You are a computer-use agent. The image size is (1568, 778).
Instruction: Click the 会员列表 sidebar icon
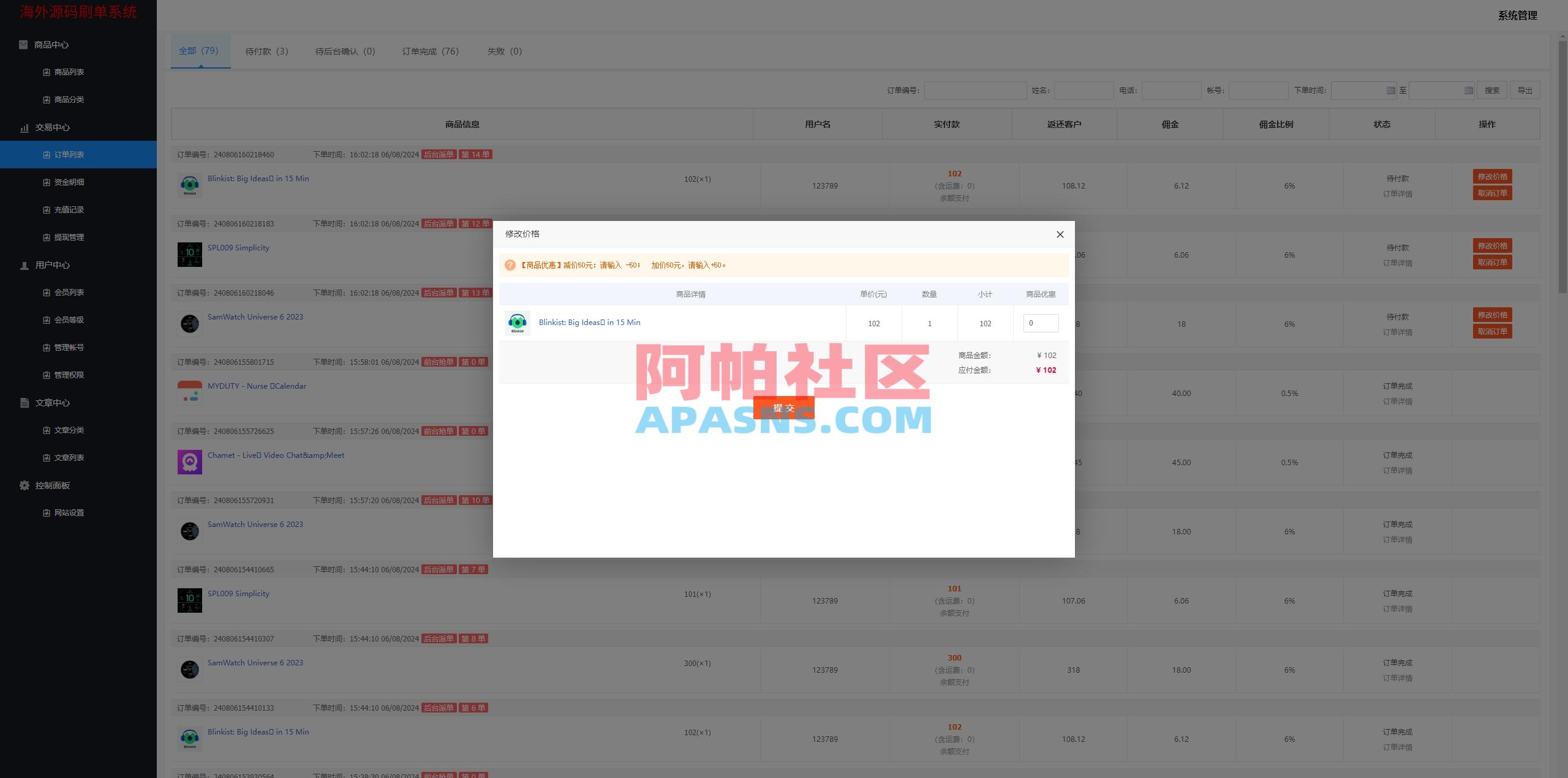coord(46,292)
